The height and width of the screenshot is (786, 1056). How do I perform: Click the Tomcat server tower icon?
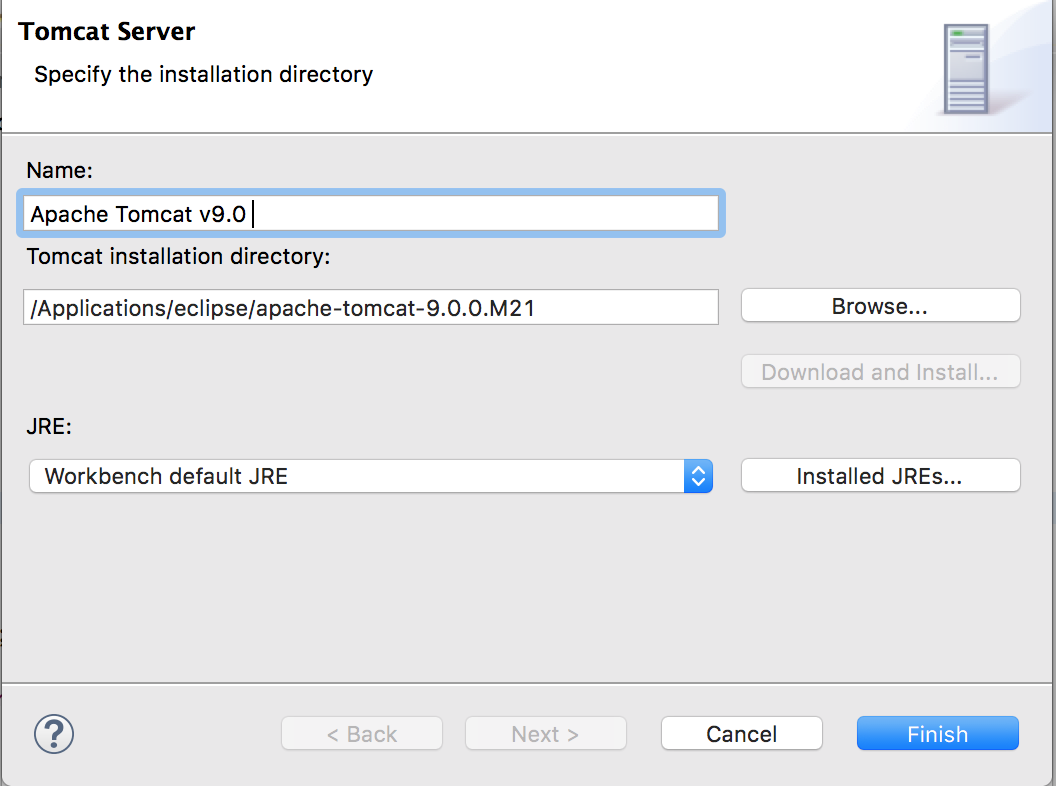coord(966,69)
